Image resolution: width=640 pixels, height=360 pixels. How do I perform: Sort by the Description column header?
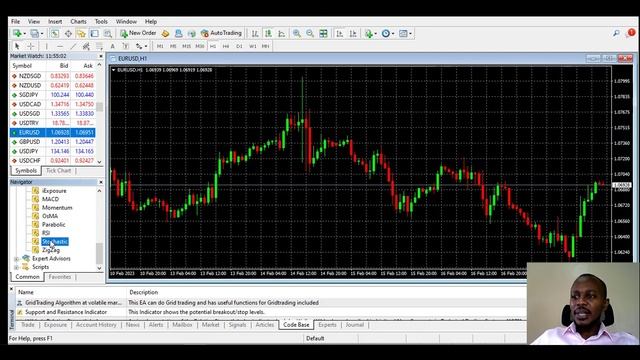point(144,292)
